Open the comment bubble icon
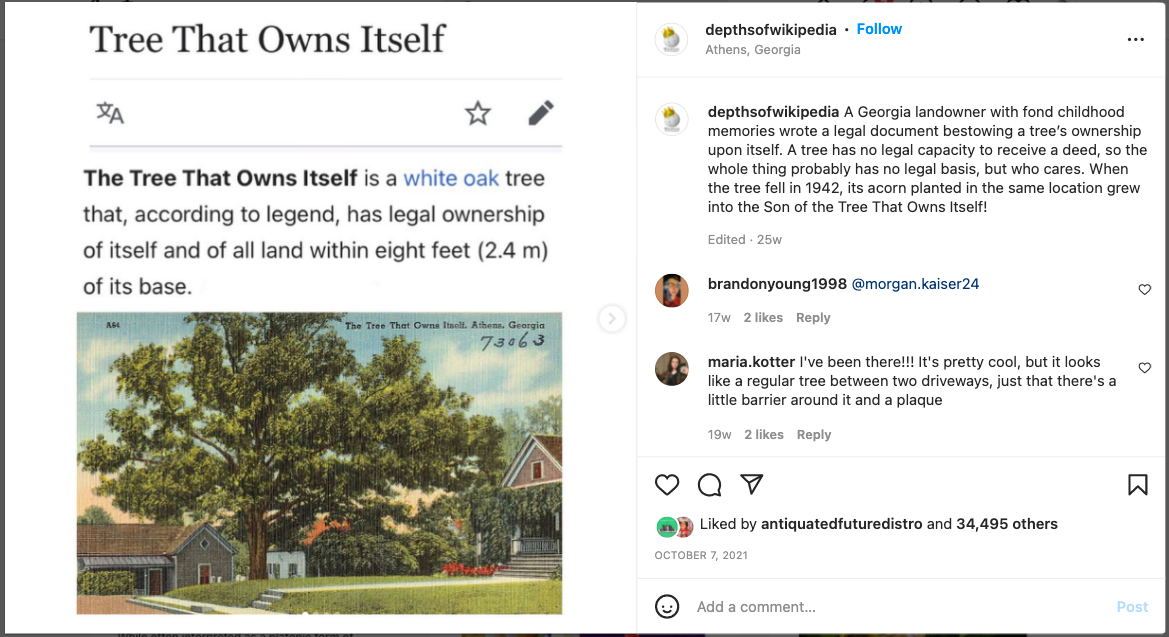 pos(709,485)
